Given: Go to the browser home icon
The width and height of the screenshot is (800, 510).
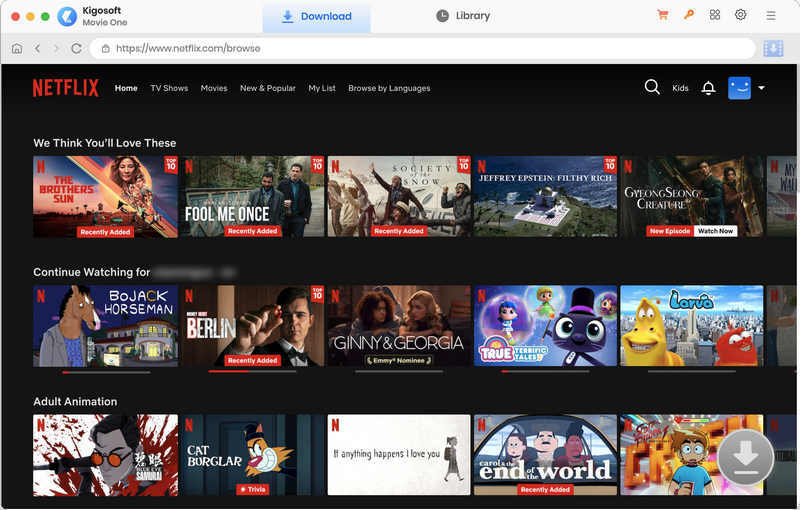Looking at the screenshot, I should 17,48.
